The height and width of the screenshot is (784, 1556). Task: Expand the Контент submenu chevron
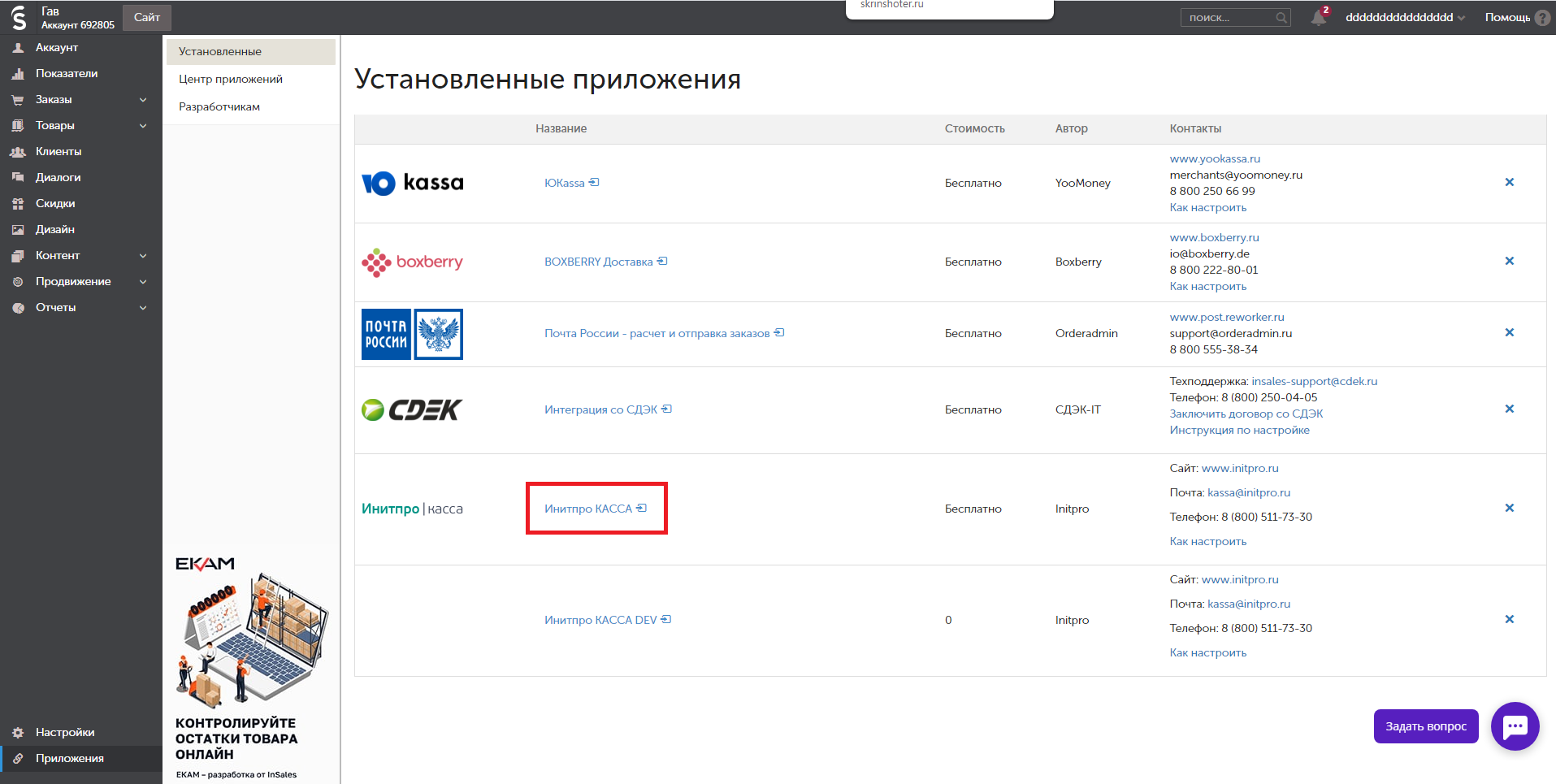[x=143, y=256]
